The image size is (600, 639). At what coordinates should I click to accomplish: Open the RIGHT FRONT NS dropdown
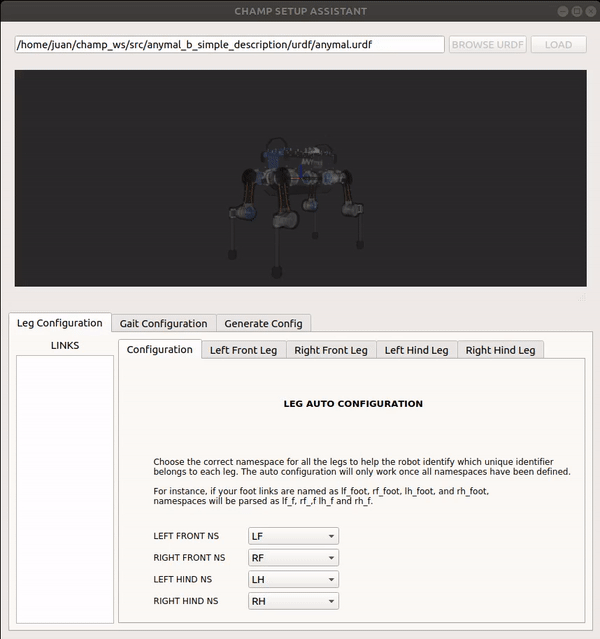293,557
